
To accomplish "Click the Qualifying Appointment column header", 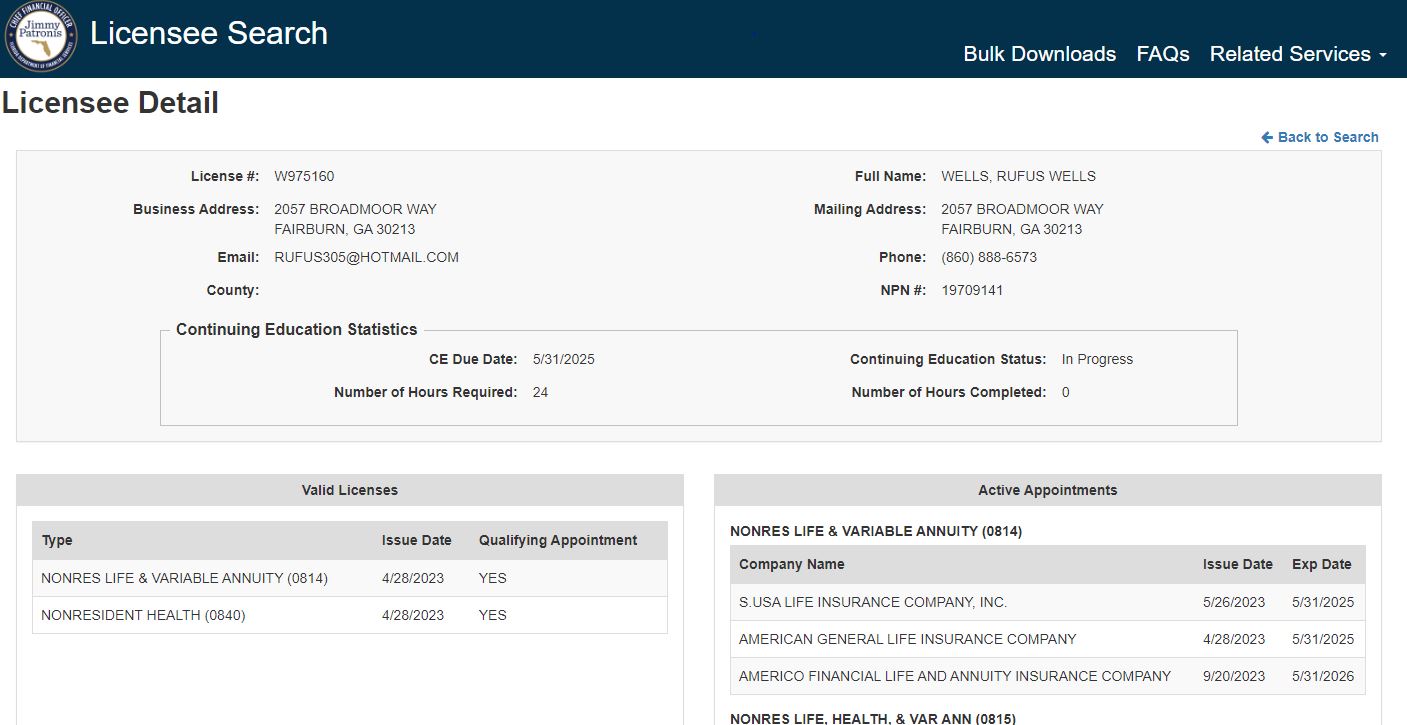I will pos(557,540).
